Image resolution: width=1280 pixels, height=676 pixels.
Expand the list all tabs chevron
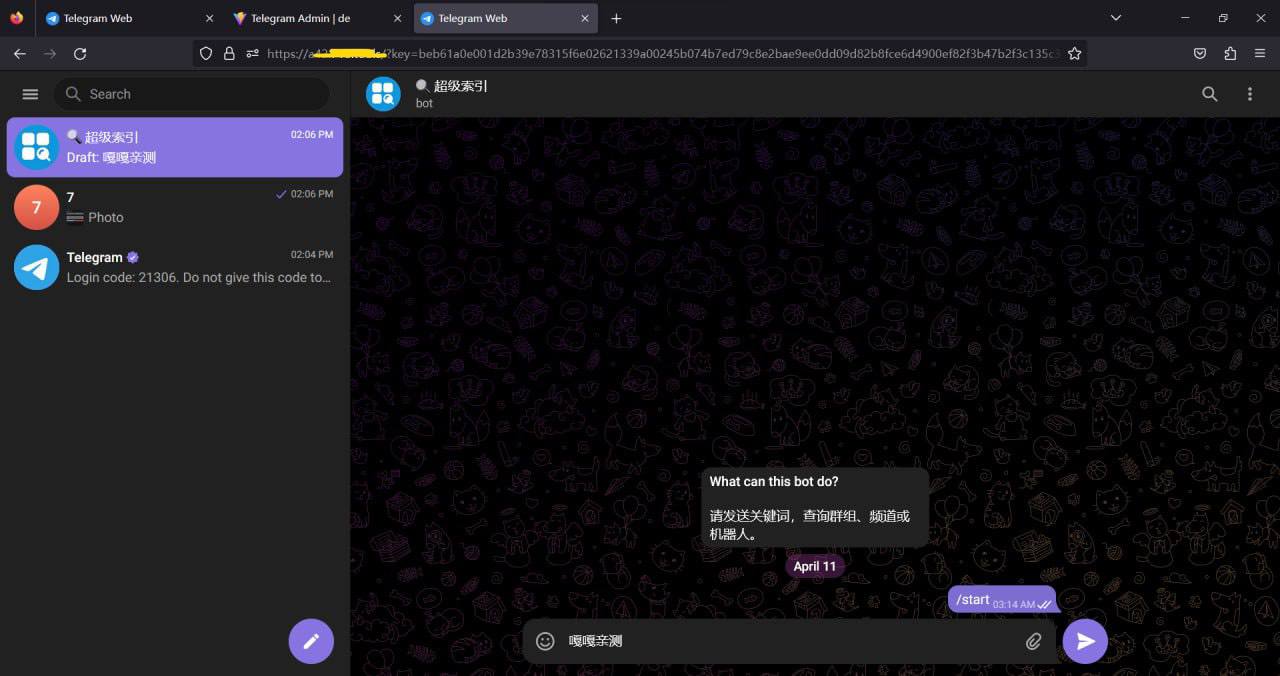1117,18
